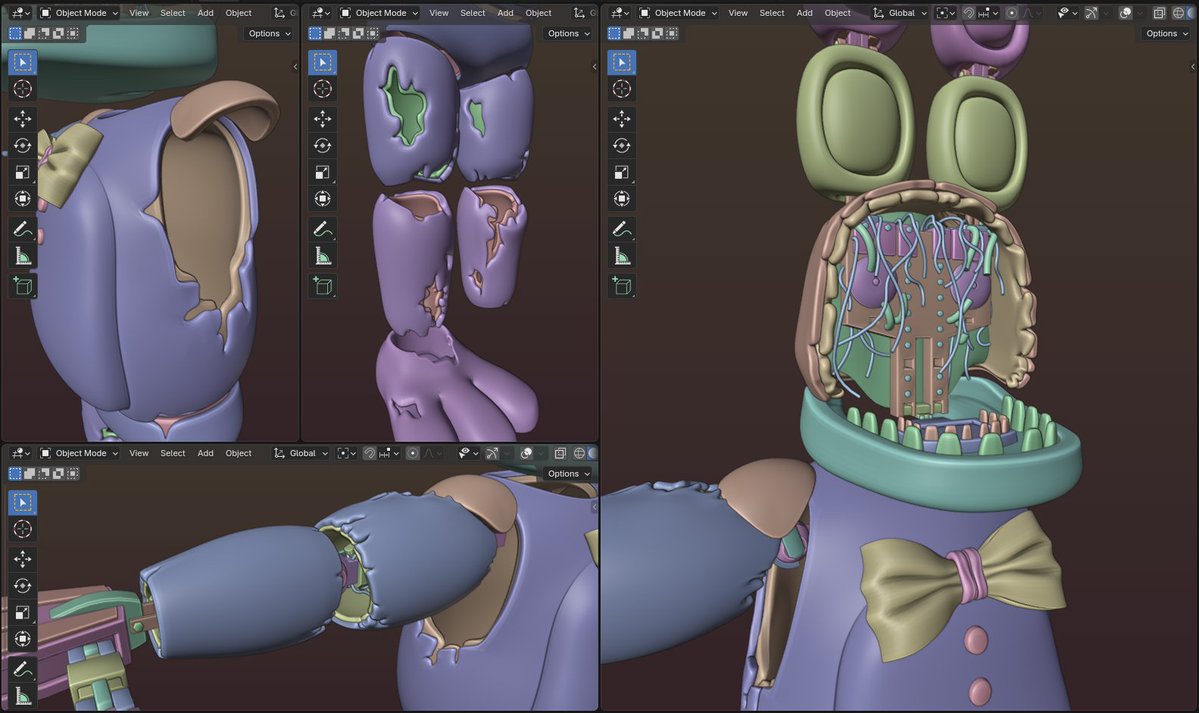Pick the Annotate tool in right viewport
Screen dimensions: 1199x713
622,229
